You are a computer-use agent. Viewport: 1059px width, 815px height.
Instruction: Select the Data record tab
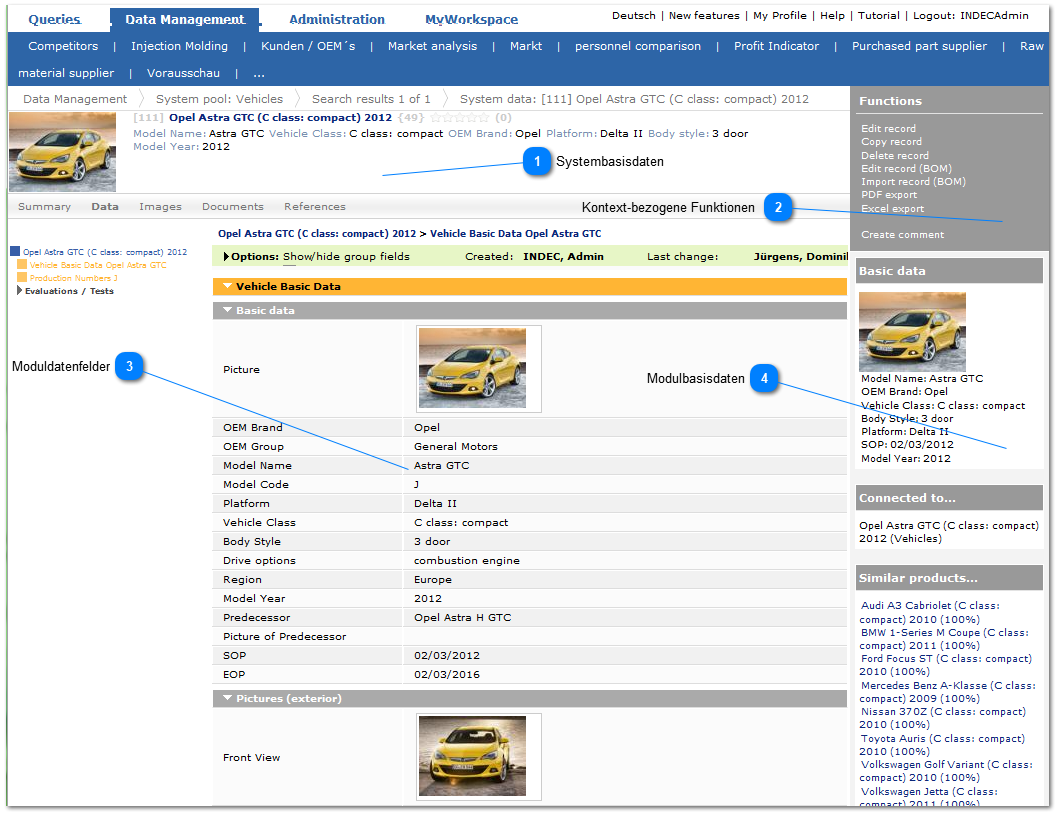(105, 207)
